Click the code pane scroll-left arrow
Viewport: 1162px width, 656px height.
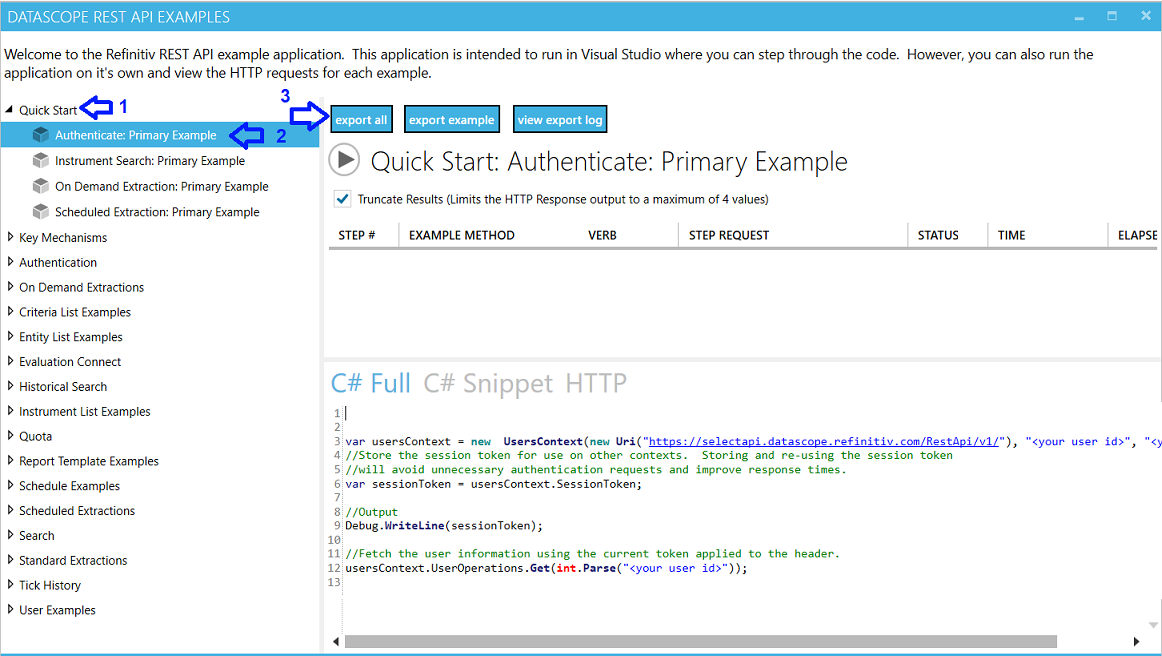336,641
